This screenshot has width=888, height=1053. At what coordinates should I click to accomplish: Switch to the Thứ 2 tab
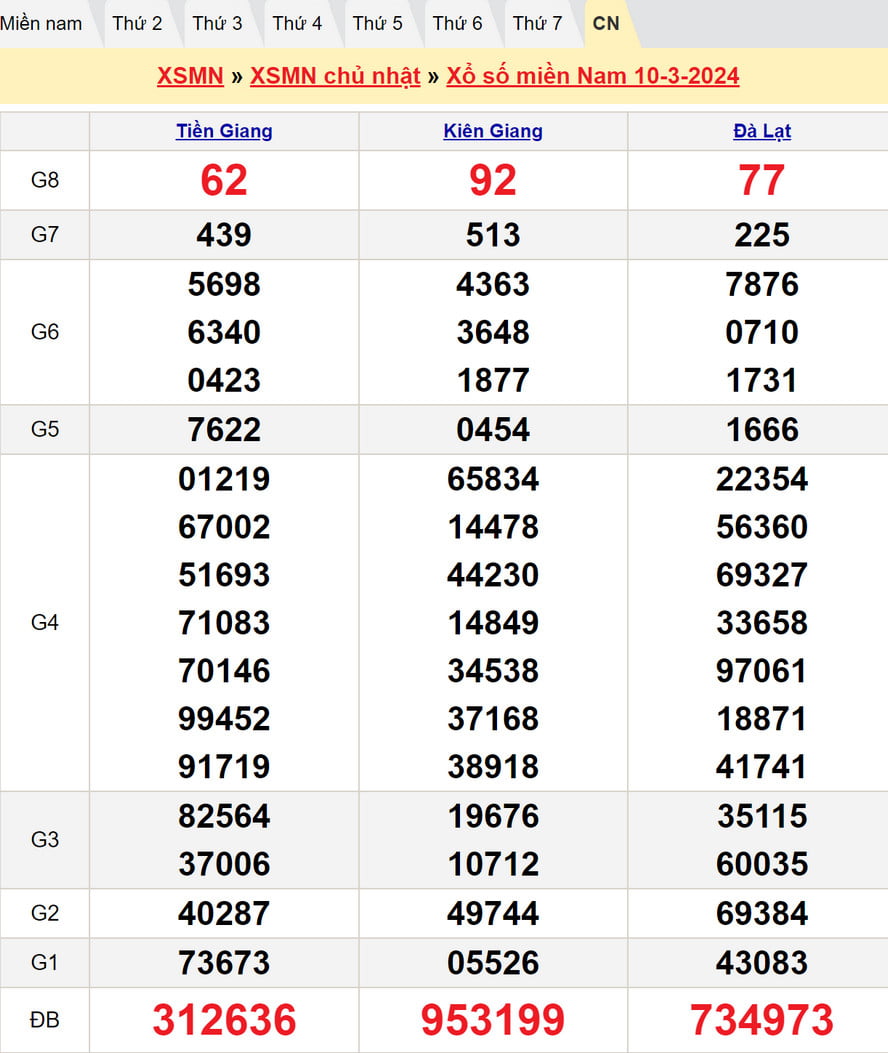[137, 23]
